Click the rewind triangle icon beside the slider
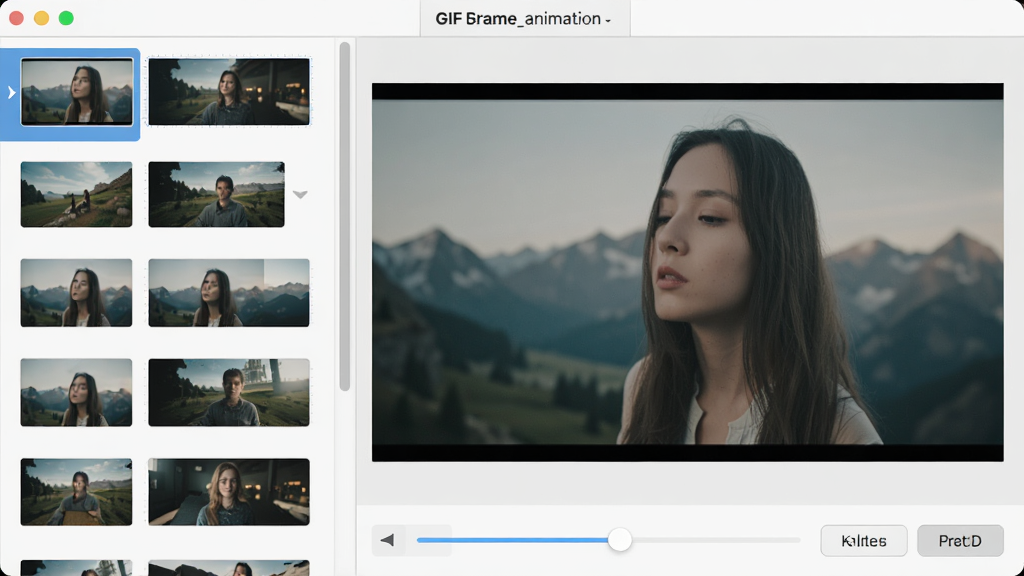Screen dimensions: 1024x576 (387, 540)
